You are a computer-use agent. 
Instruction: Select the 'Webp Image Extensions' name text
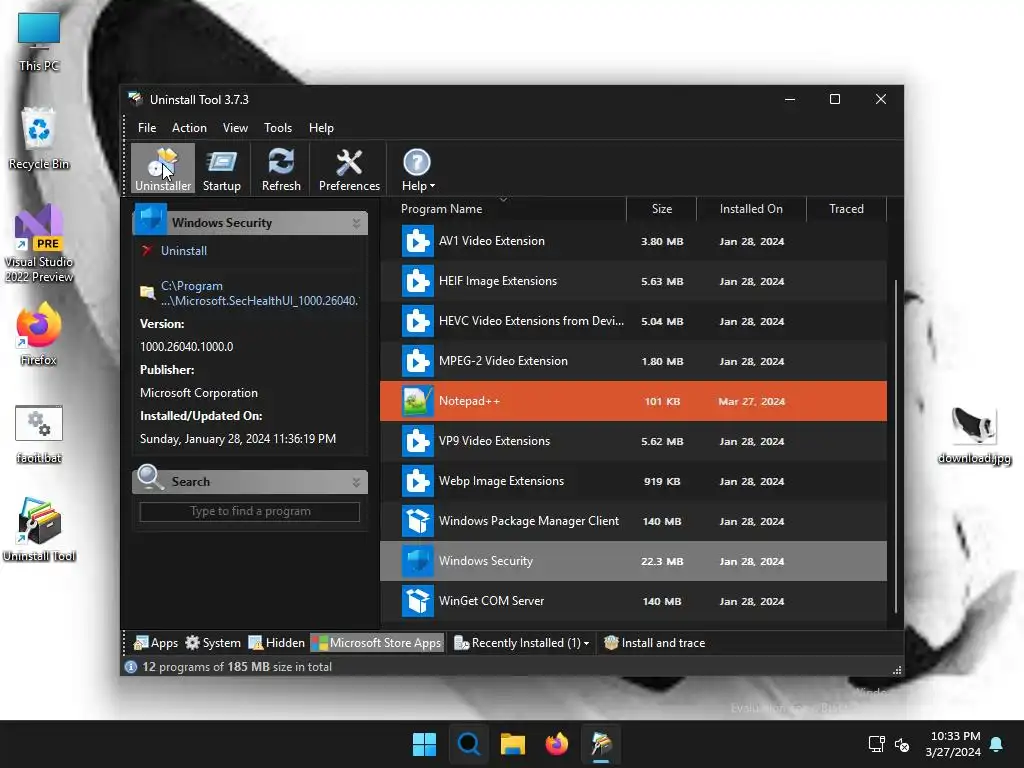pyautogui.click(x=501, y=481)
